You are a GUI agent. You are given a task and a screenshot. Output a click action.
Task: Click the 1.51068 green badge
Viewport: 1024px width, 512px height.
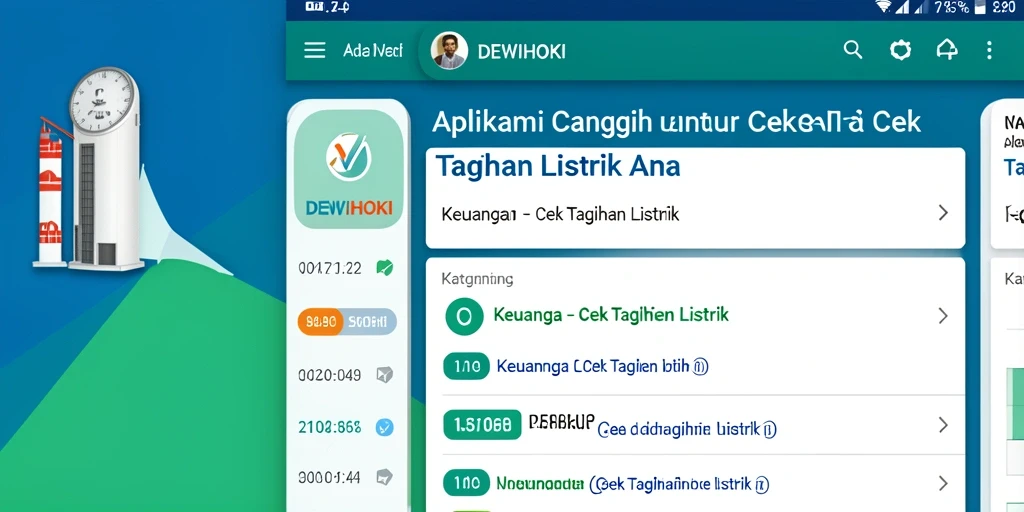(x=482, y=425)
